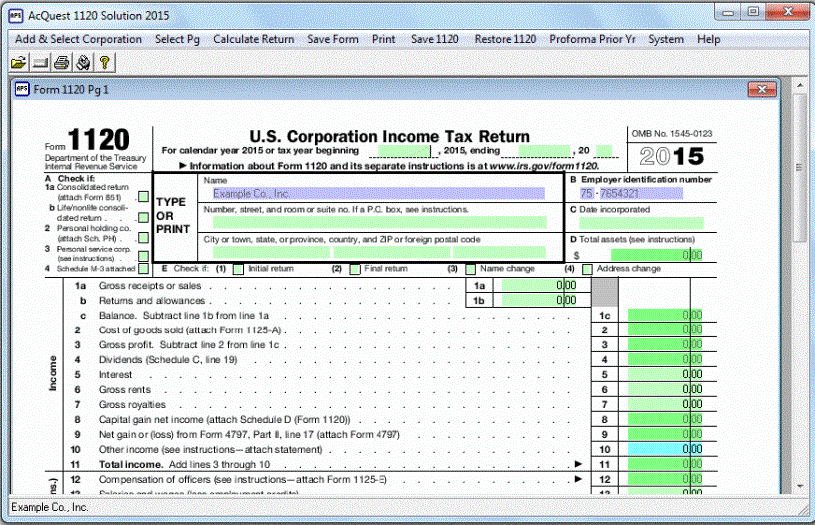Click the line 4 Dividends amount field

(665, 359)
